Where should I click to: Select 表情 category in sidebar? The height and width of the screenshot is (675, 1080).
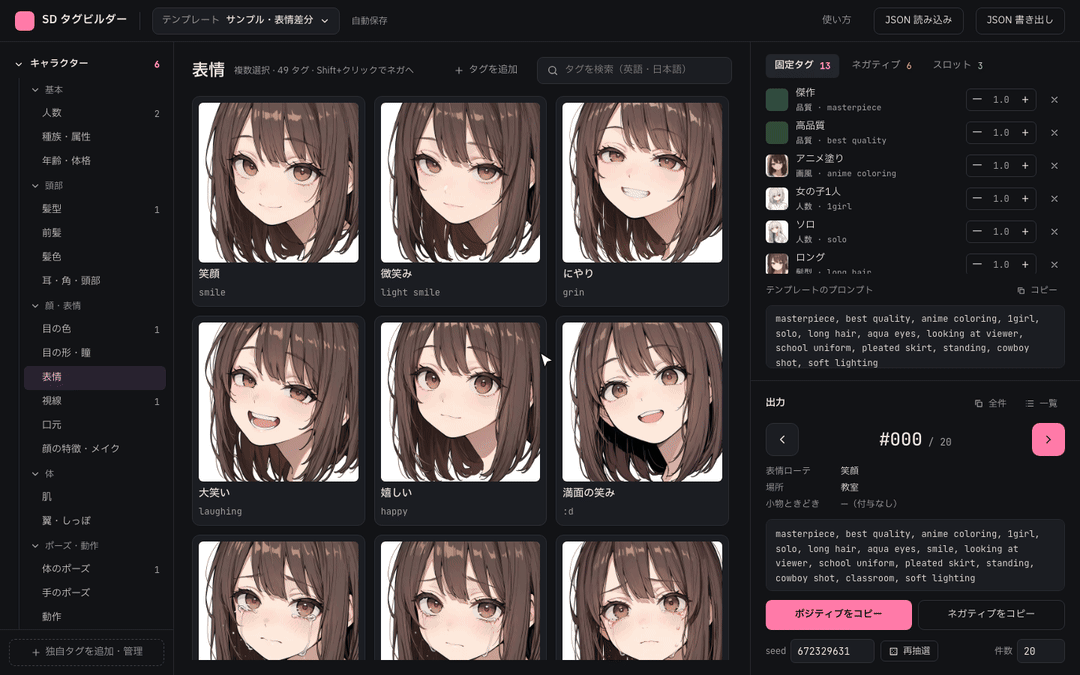[x=95, y=377]
